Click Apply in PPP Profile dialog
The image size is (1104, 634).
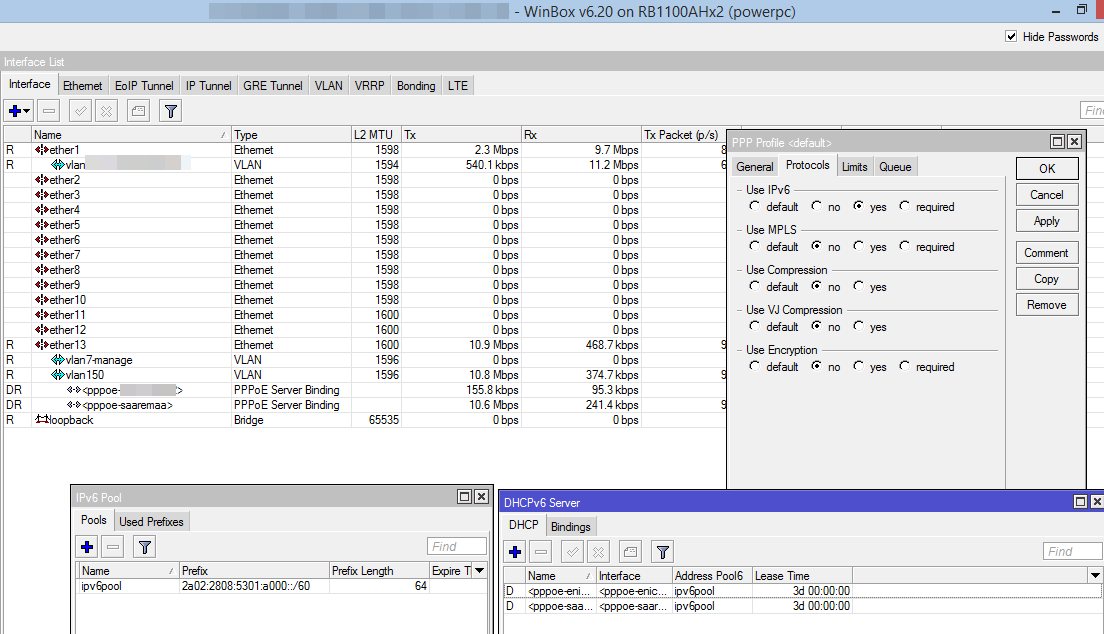1047,221
